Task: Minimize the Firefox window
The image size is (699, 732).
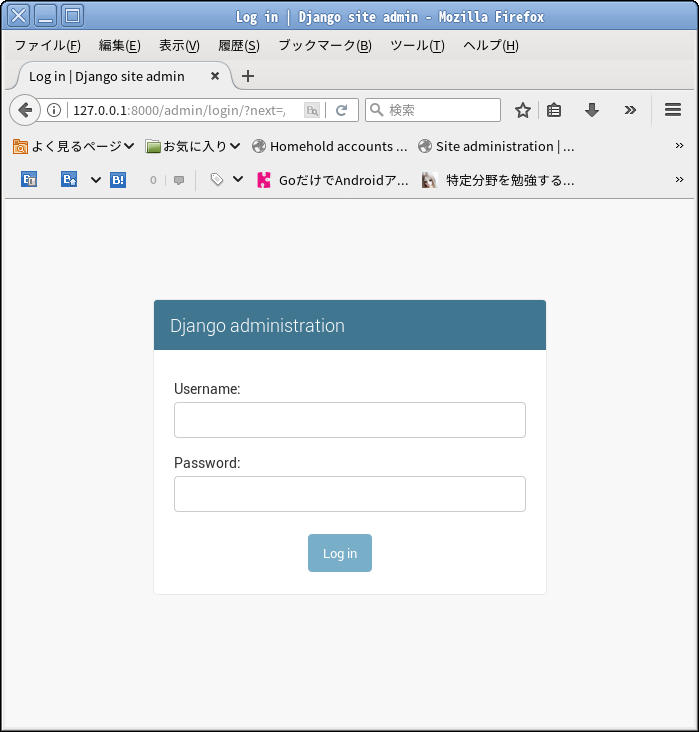Action: click(45, 16)
